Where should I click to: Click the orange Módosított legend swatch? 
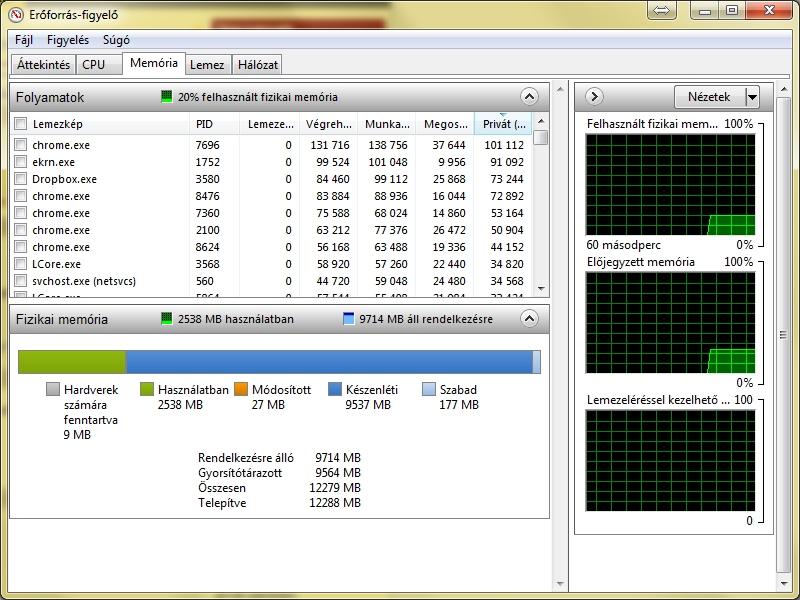coord(241,389)
